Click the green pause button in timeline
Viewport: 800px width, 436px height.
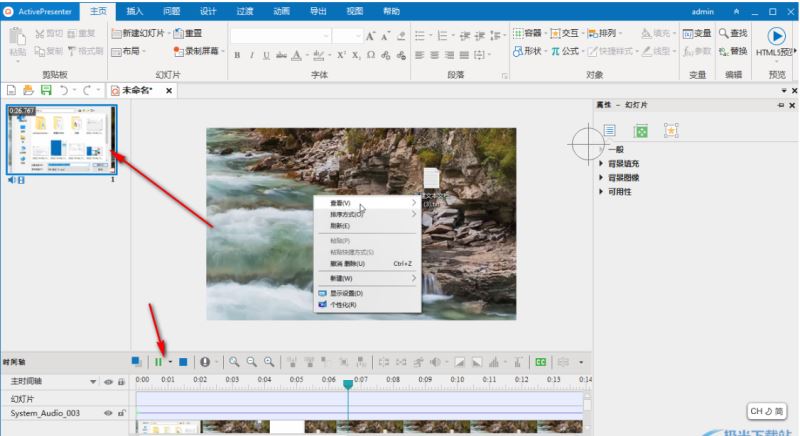click(x=158, y=361)
